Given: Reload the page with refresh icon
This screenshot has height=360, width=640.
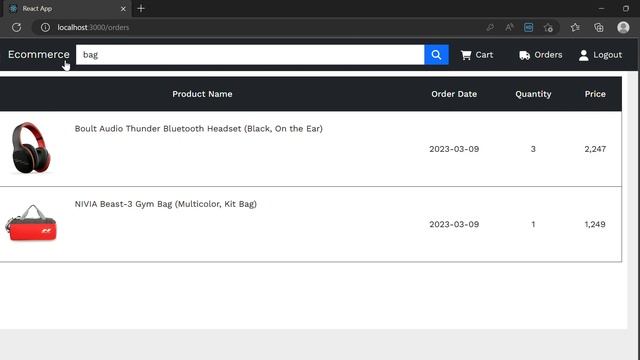Looking at the screenshot, I should click(x=16, y=27).
